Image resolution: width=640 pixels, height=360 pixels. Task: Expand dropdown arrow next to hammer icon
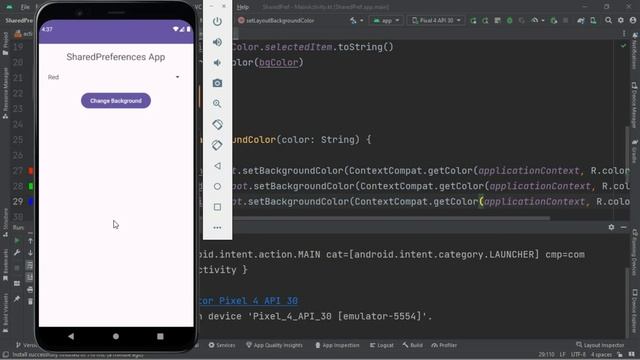coord(362,20)
